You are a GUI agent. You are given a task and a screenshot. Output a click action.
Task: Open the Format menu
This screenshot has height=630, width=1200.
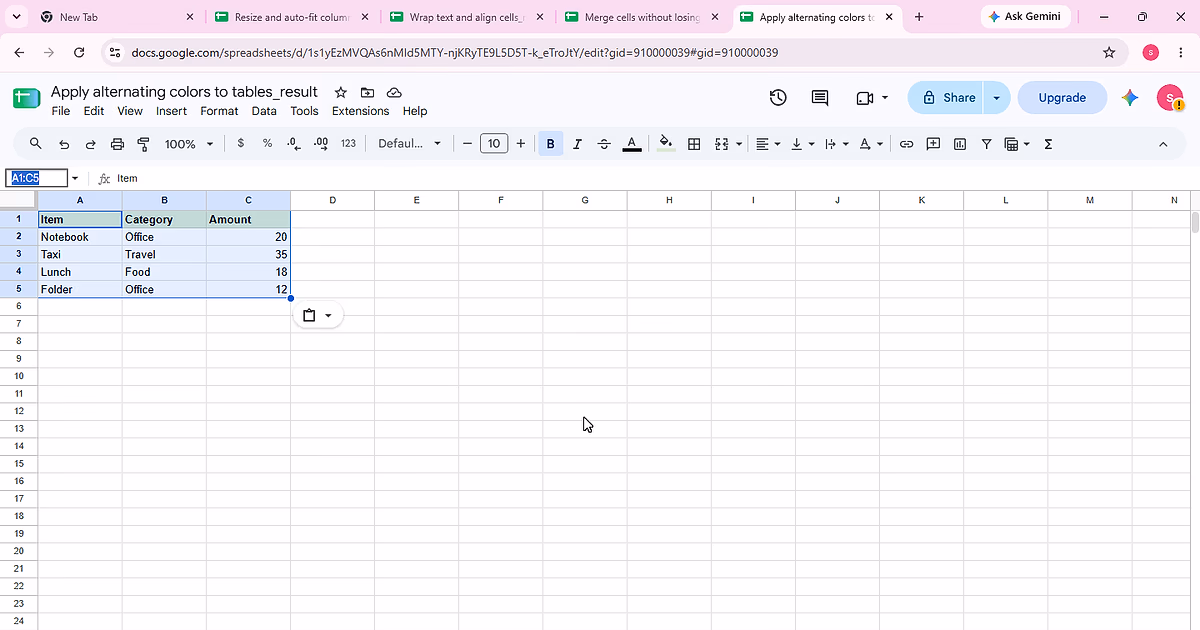click(219, 111)
